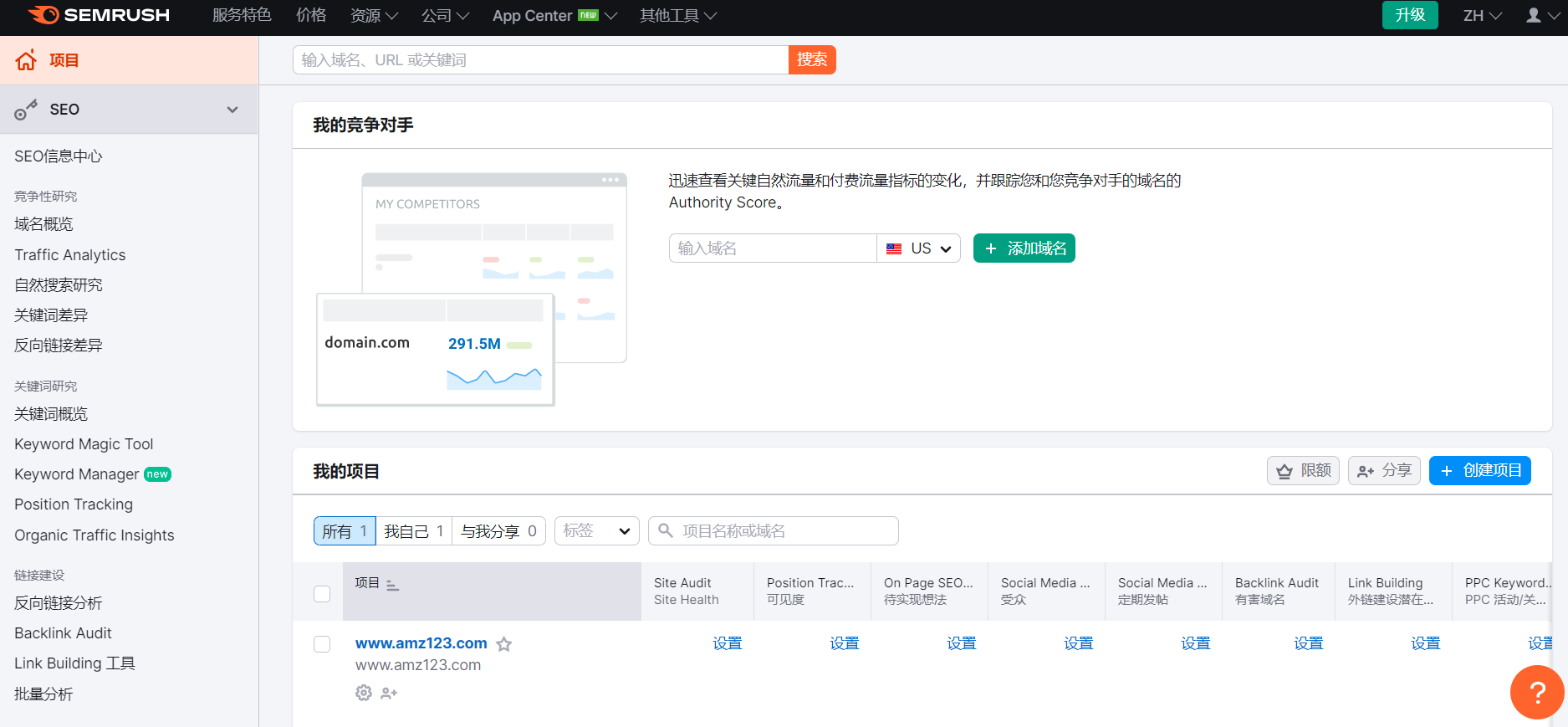The width and height of the screenshot is (1568, 727).
Task: Click the home icon next to 项目
Action: coord(26,60)
